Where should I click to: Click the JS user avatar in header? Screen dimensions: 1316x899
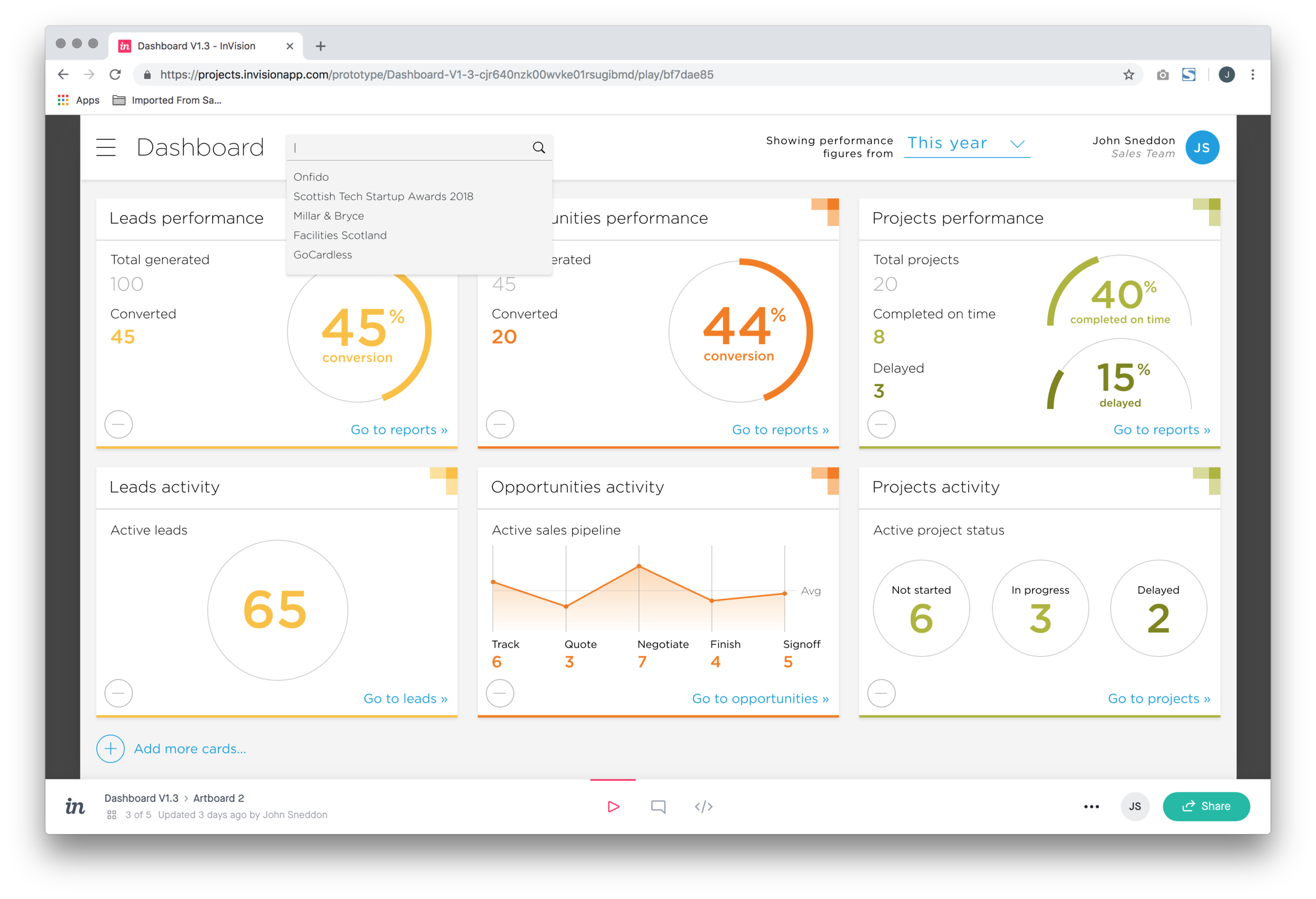(x=1202, y=147)
